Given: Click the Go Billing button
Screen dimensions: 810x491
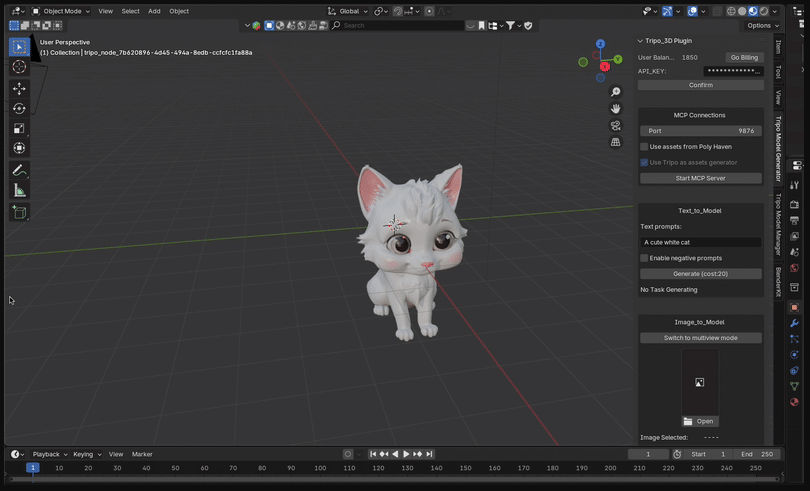Looking at the screenshot, I should 744,57.
